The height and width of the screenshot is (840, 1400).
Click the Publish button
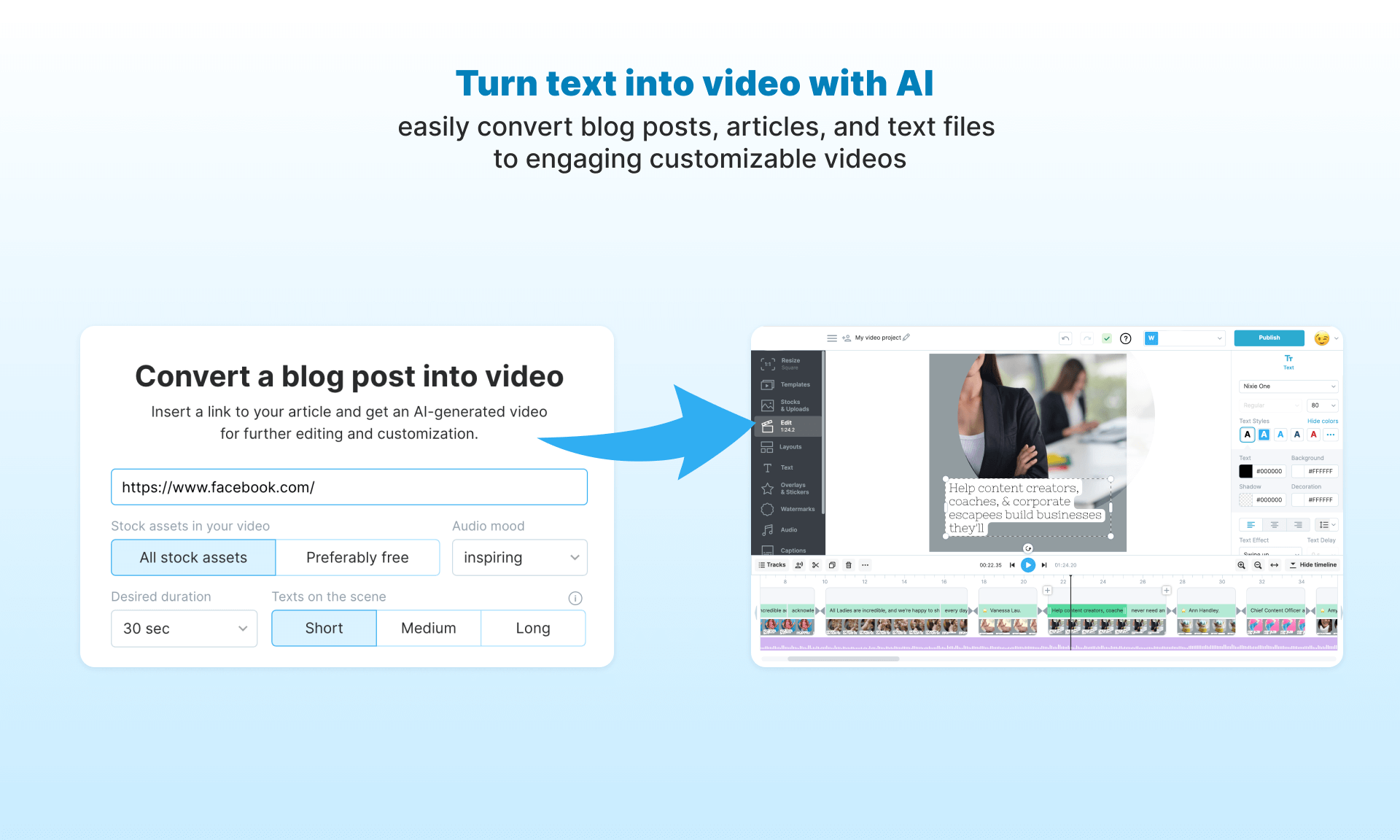coord(1268,337)
